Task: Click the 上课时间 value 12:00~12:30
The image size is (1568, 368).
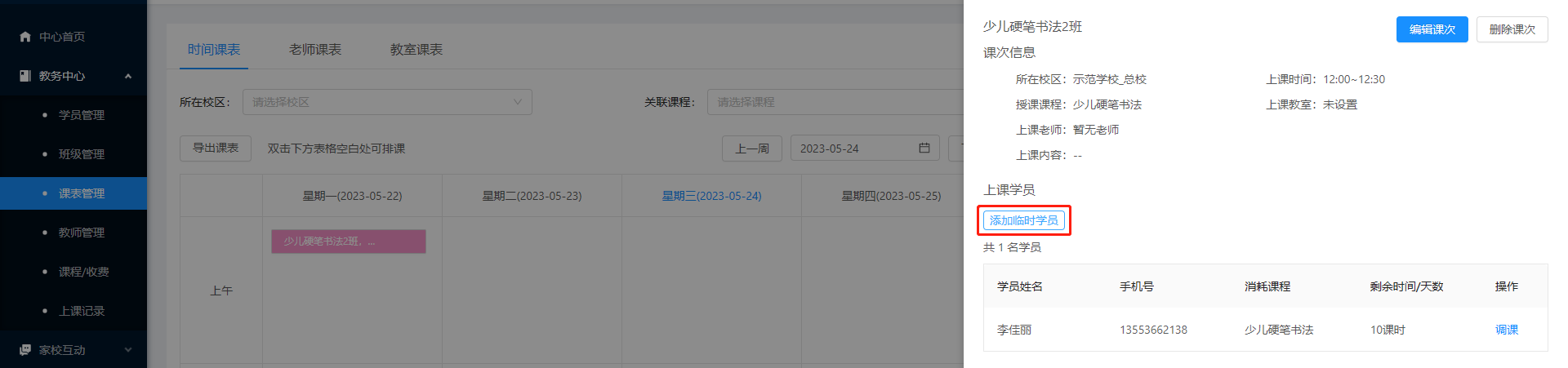Action: pyautogui.click(x=1354, y=79)
